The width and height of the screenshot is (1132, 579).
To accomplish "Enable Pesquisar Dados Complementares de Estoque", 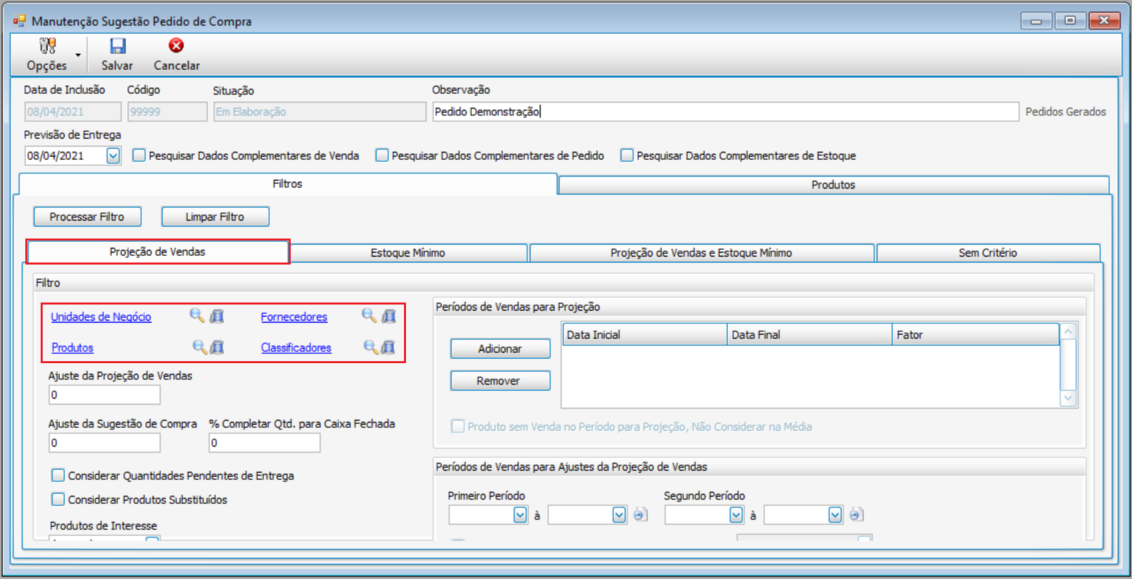I will 627,155.
